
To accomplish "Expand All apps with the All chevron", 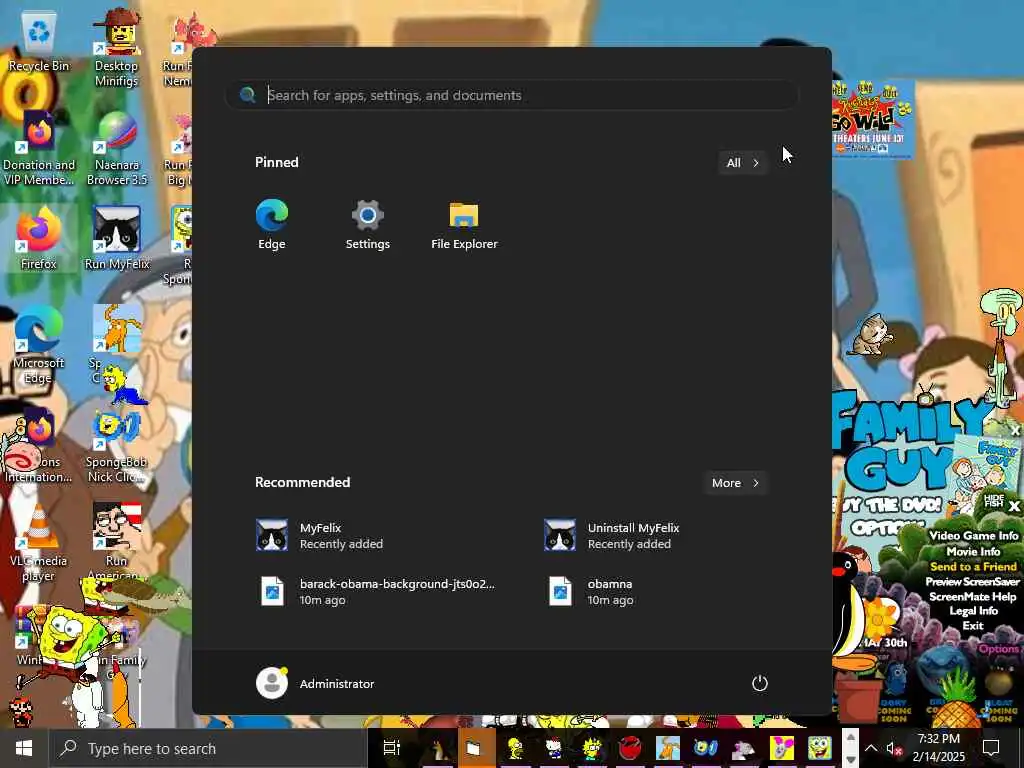I will 743,163.
